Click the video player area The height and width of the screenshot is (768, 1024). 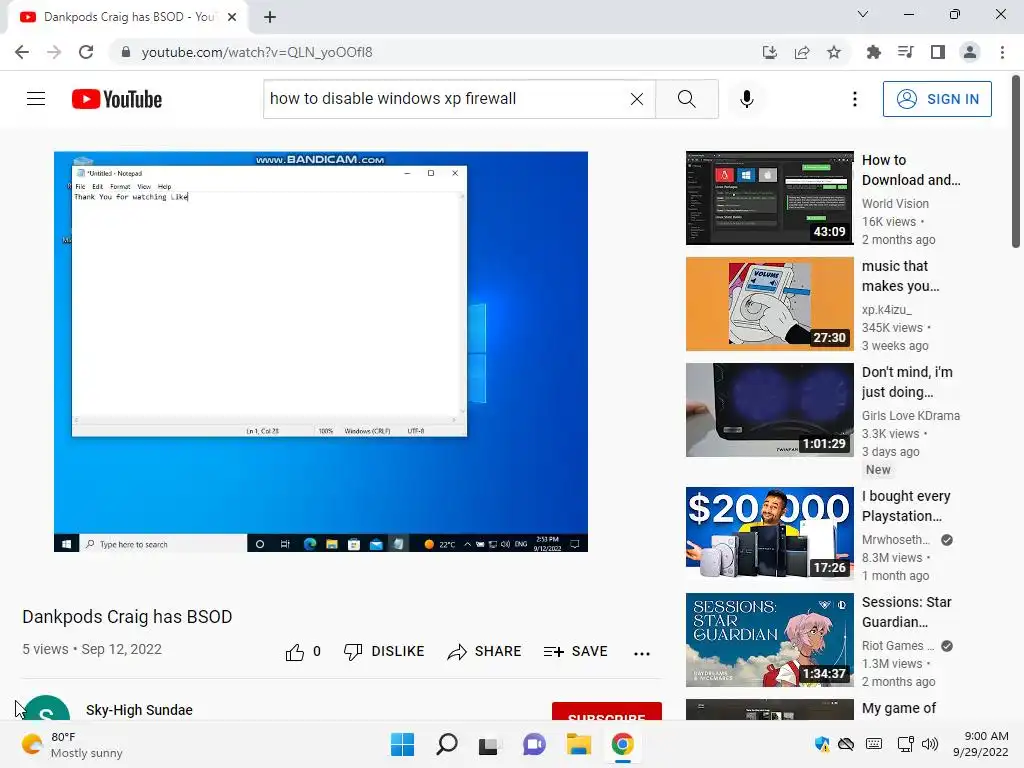pyautogui.click(x=321, y=351)
